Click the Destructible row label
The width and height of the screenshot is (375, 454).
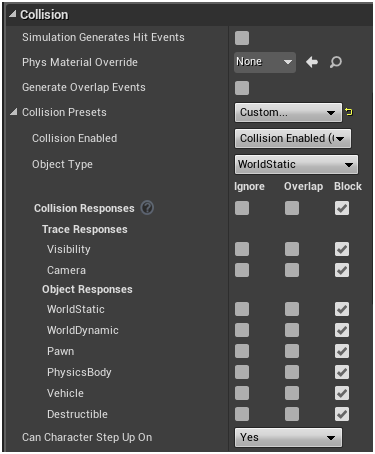coord(77,414)
